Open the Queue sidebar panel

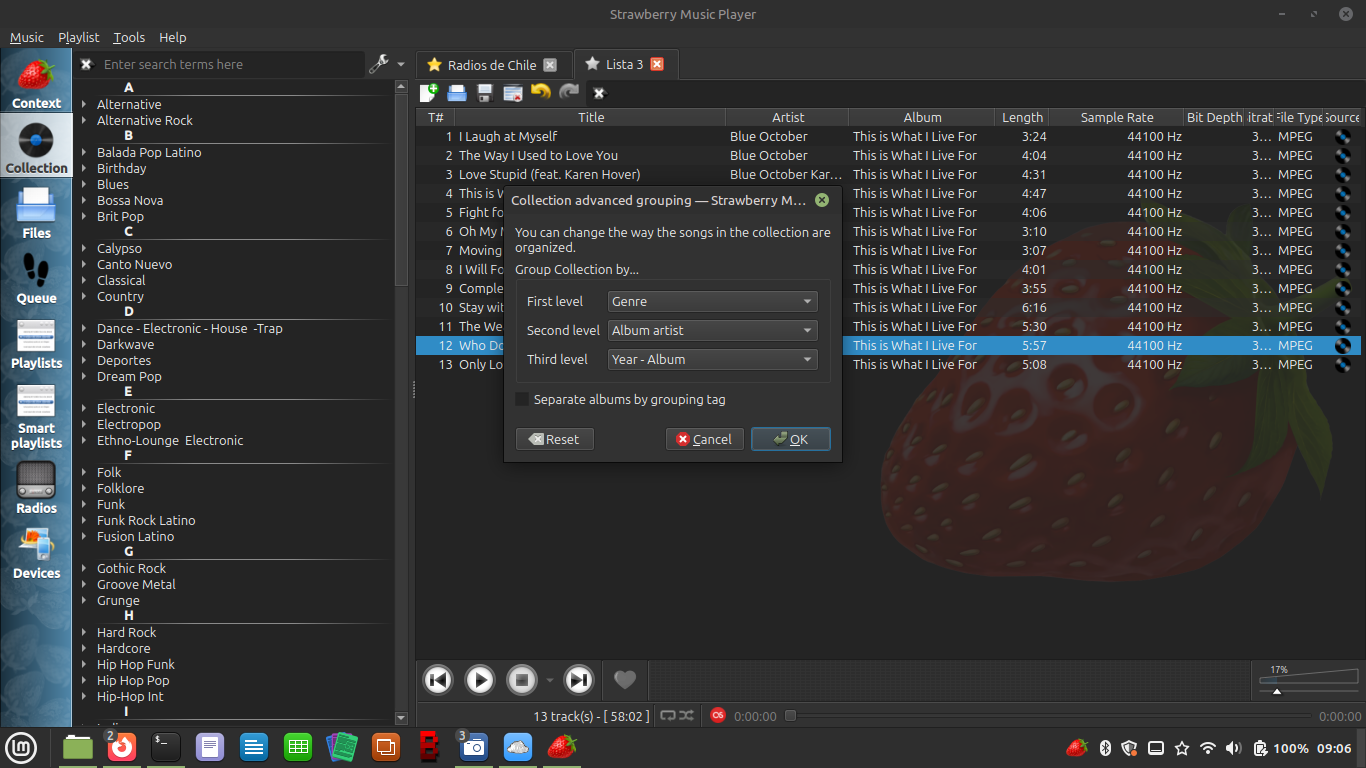pyautogui.click(x=36, y=276)
